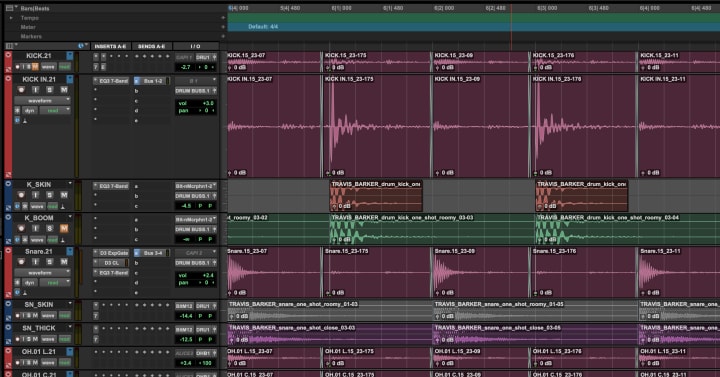Click the playlist icon on KICK.21 track
The width and height of the screenshot is (720, 377).
[x=69, y=56]
